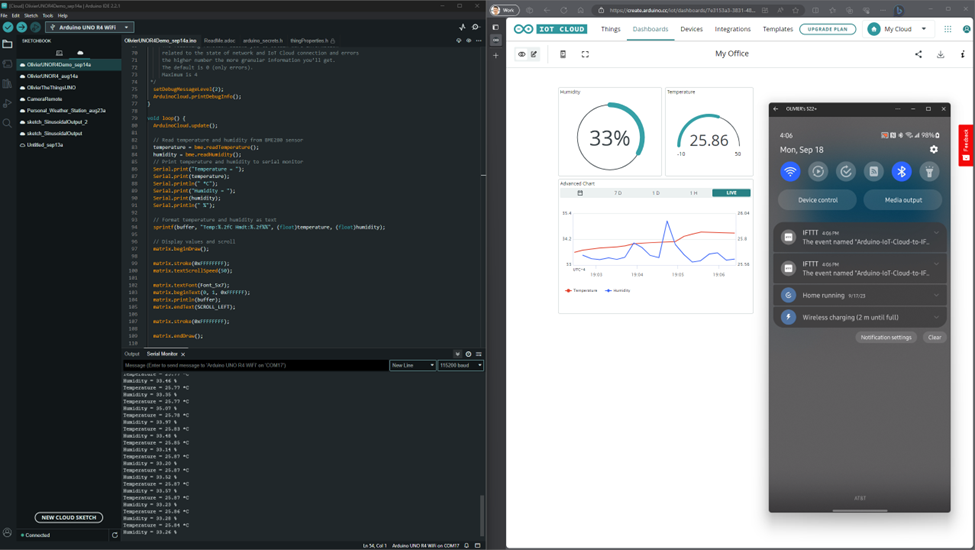The height and width of the screenshot is (550, 975).
Task: Open the Sketch menu in Arduino IDE
Action: (31, 16)
